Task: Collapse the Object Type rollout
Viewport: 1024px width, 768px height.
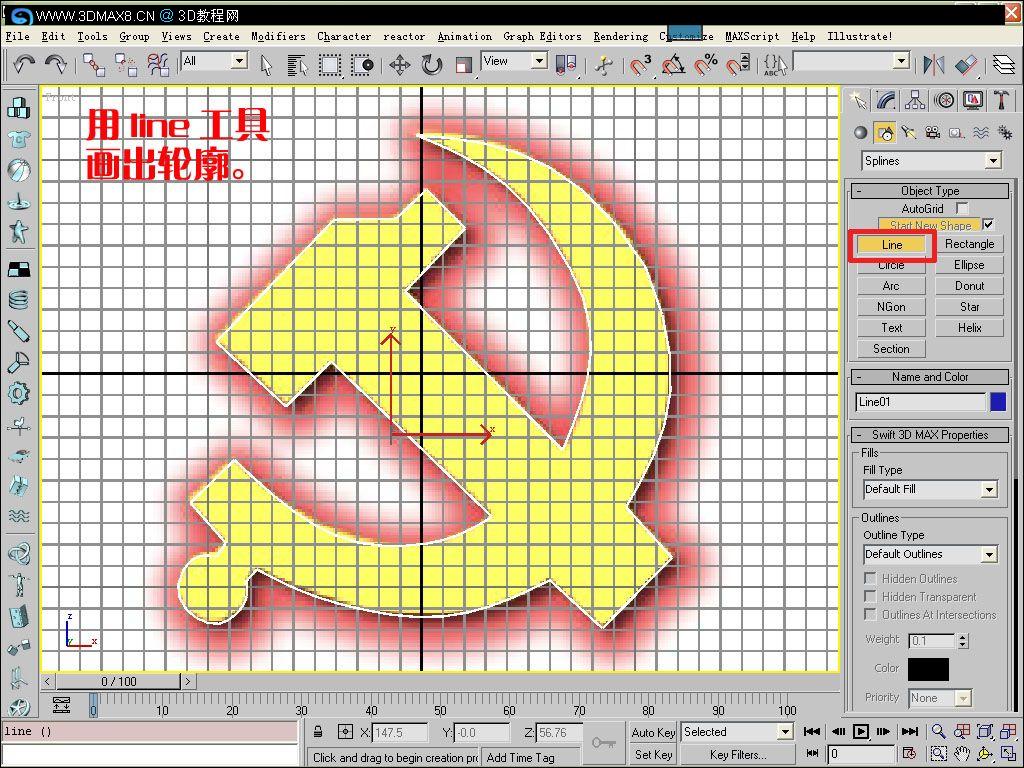Action: click(x=930, y=191)
